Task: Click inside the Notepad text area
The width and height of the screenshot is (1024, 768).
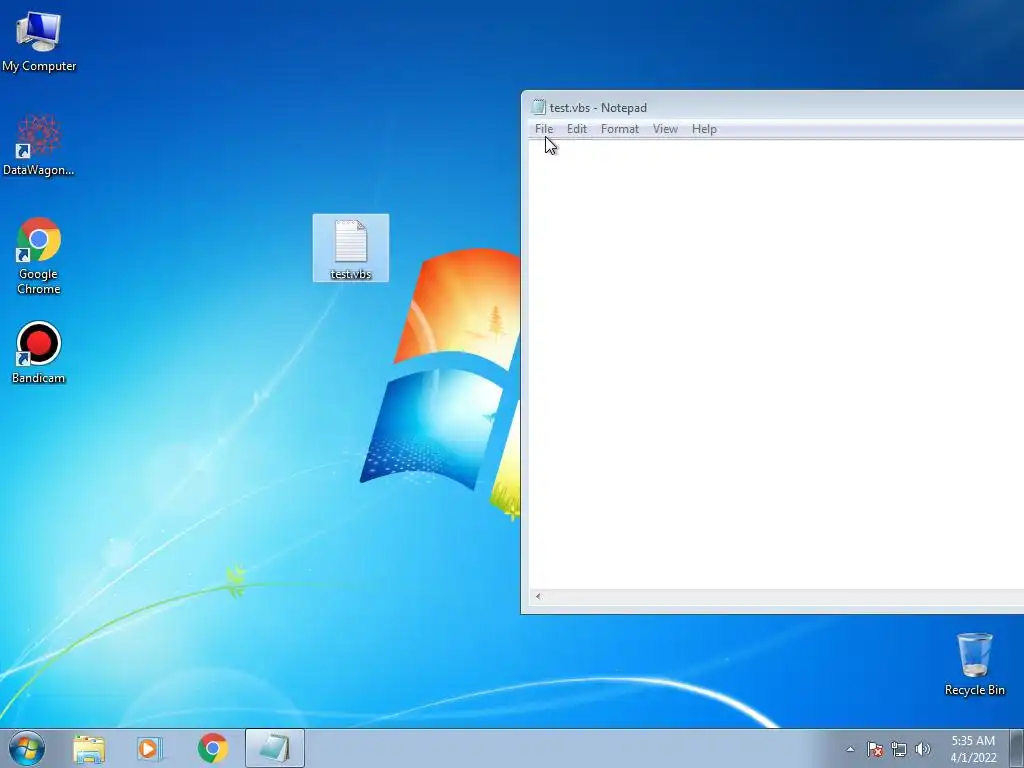Action: pyautogui.click(x=776, y=364)
